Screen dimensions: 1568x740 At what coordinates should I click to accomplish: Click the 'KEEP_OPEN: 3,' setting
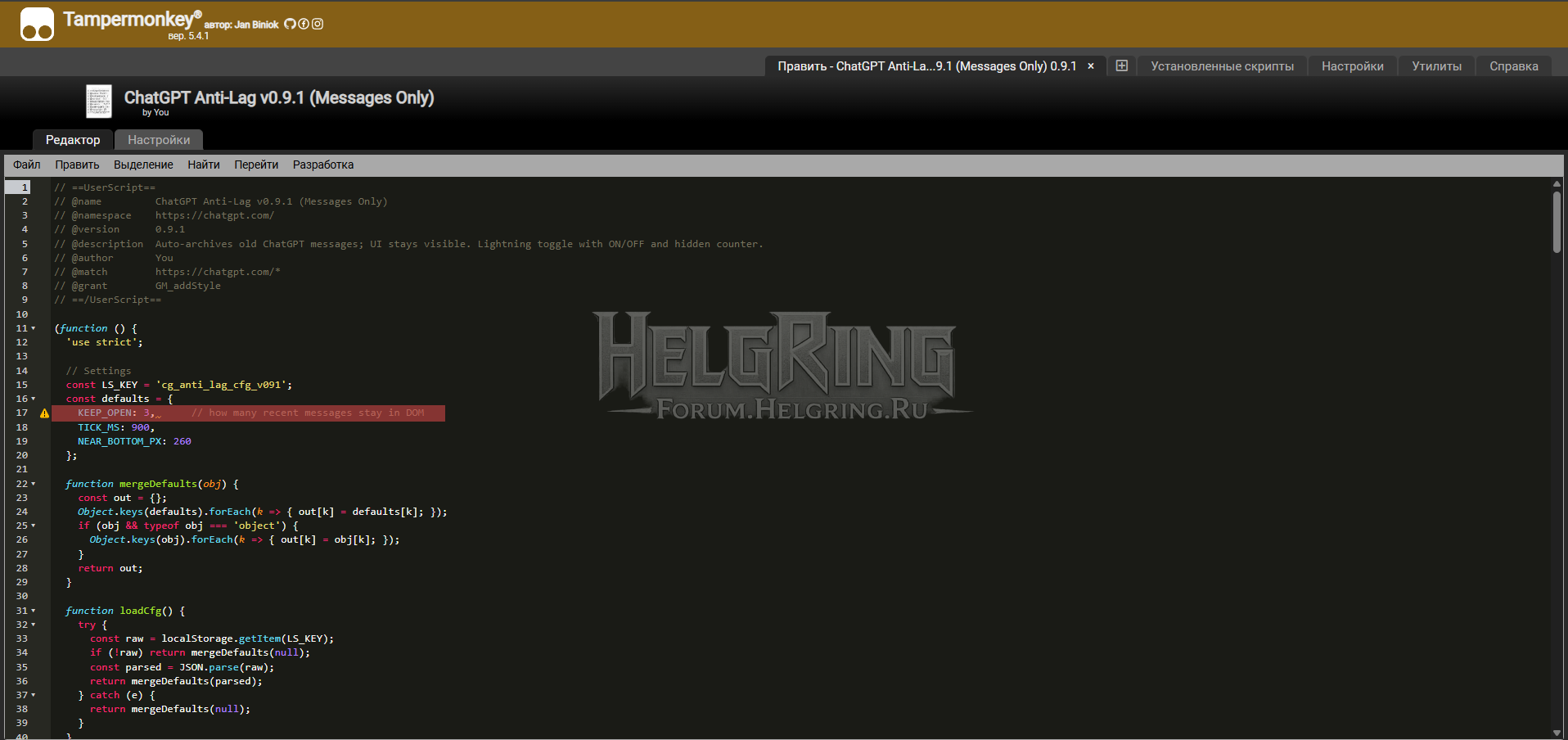[116, 413]
